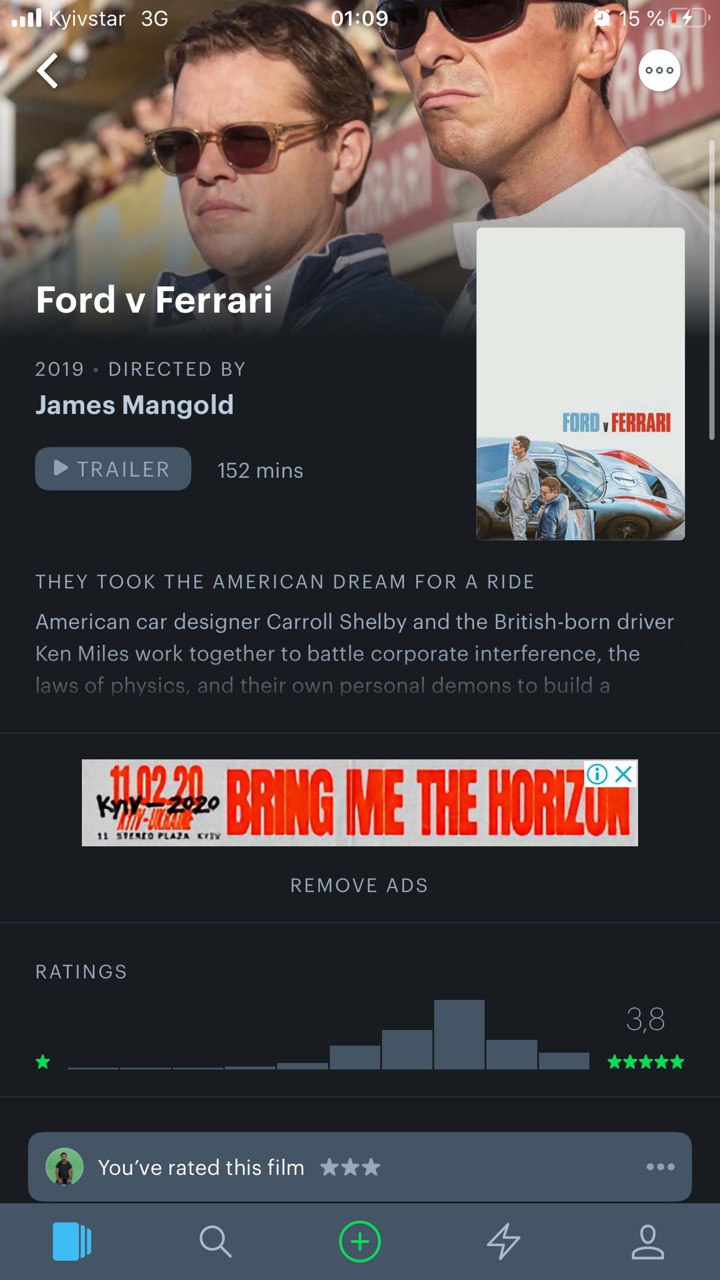Go back using the top-left arrow

[x=47, y=70]
